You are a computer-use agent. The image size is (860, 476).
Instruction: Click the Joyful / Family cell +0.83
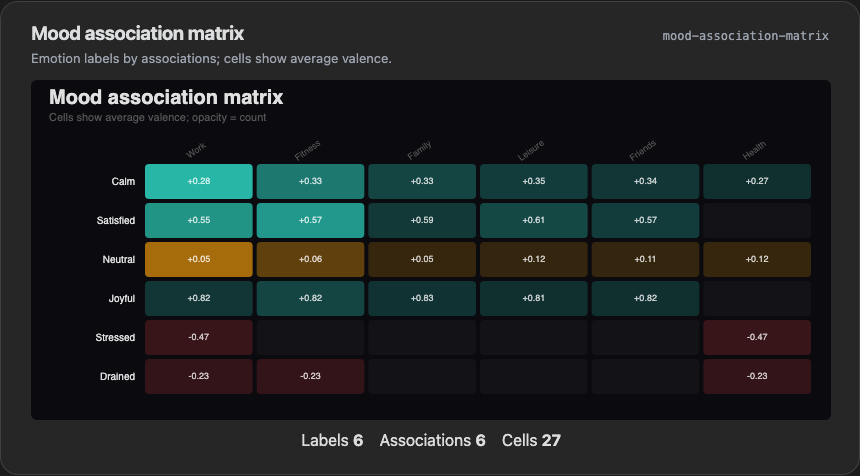pyautogui.click(x=422, y=298)
